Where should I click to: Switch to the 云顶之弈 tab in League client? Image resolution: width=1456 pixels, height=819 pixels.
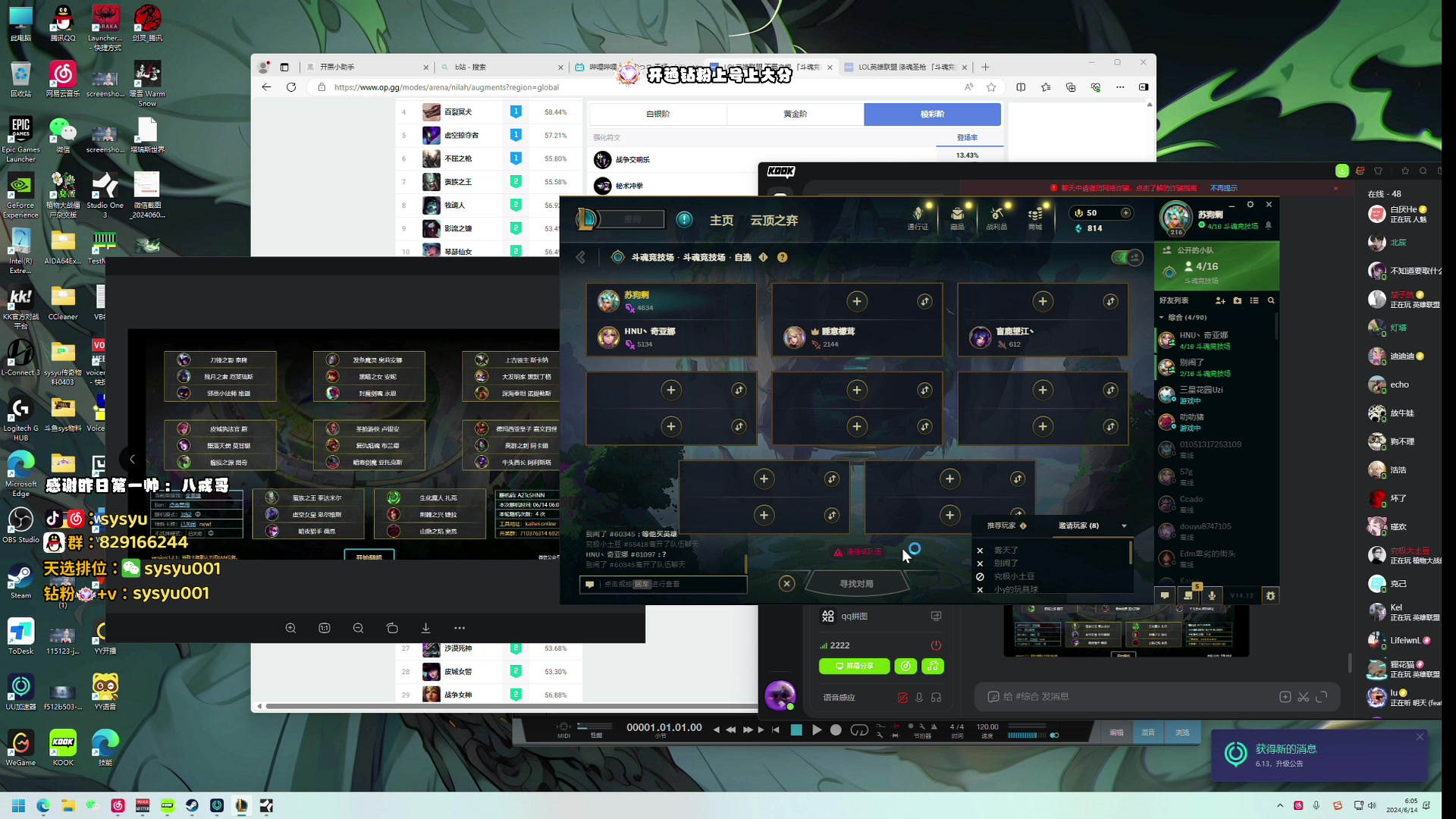click(x=774, y=220)
